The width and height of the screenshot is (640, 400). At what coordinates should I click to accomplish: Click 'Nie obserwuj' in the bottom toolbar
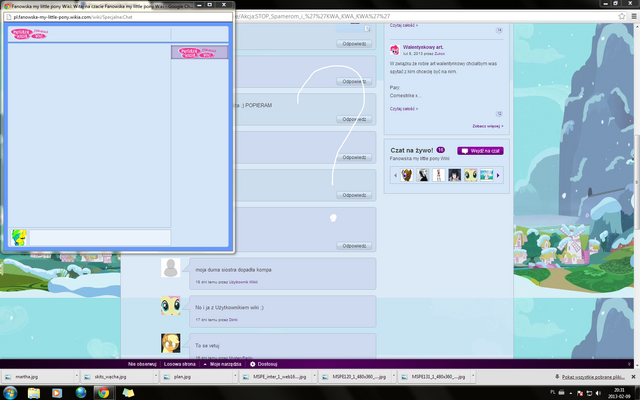point(142,364)
